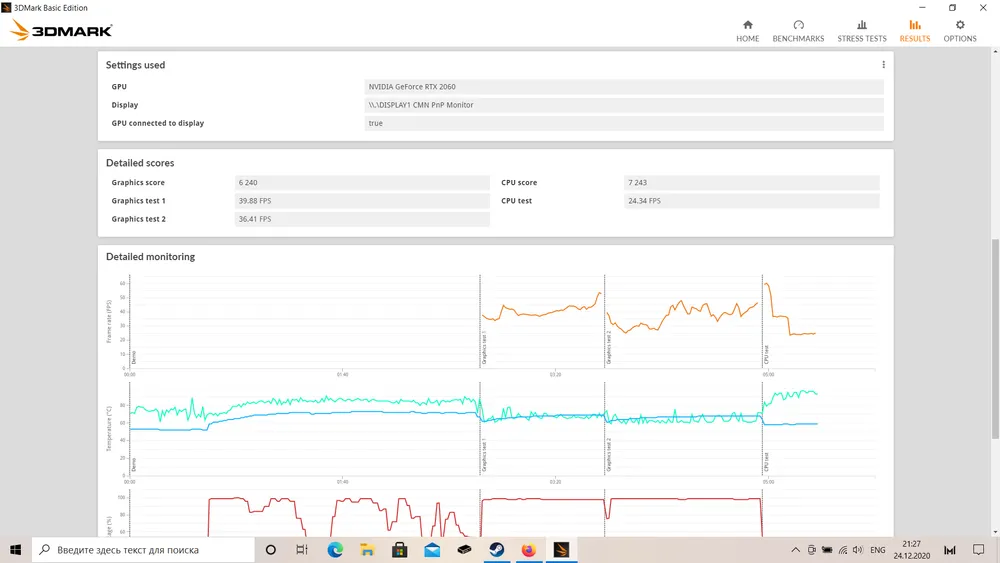Click the 3DMark logo
Viewport: 1000px width, 563px height.
[62, 31]
